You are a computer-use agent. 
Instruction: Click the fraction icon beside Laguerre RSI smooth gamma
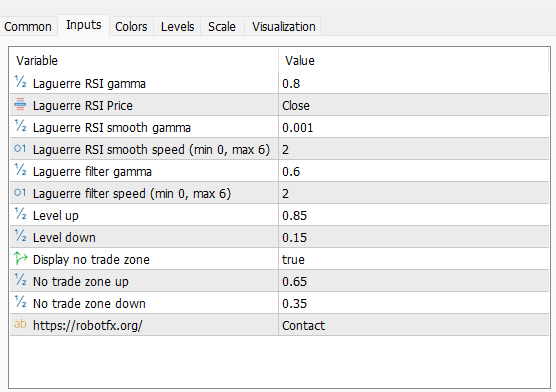click(x=20, y=126)
